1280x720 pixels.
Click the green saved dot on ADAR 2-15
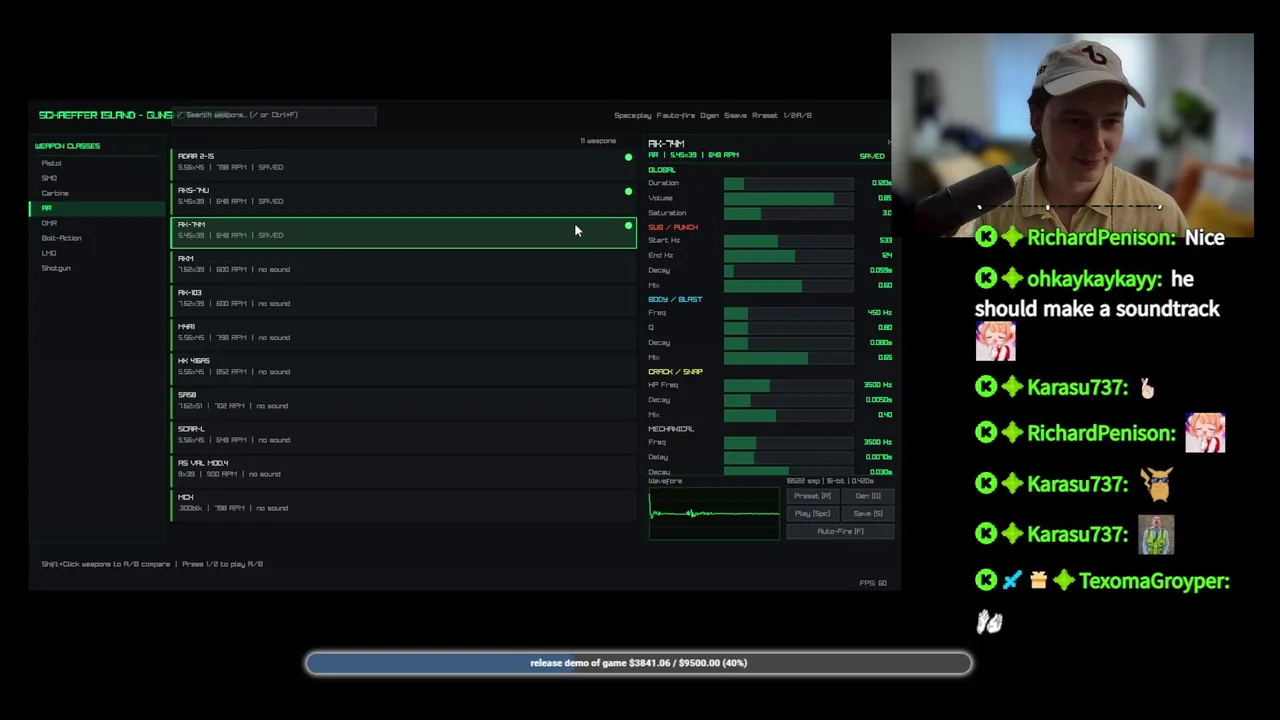pos(628,157)
